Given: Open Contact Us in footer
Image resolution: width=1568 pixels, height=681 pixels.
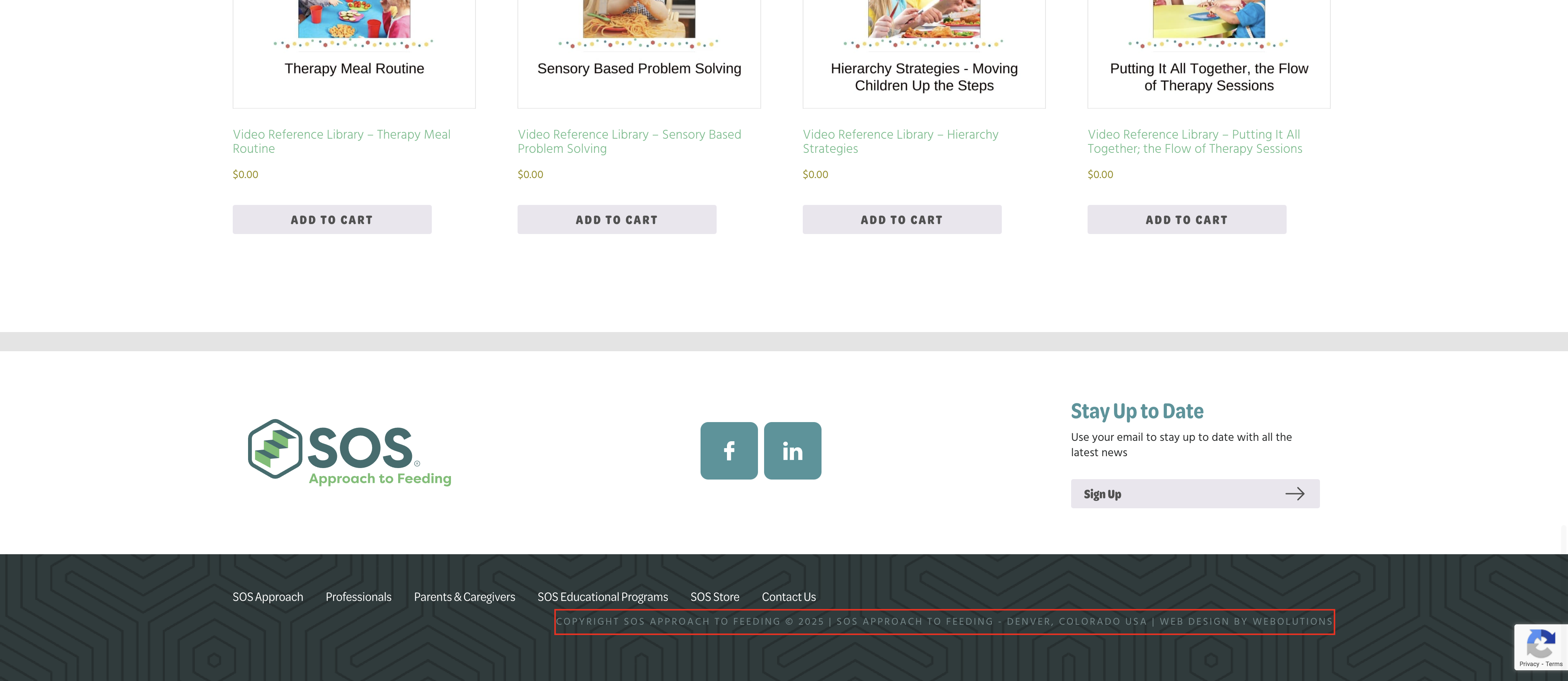Looking at the screenshot, I should (788, 597).
